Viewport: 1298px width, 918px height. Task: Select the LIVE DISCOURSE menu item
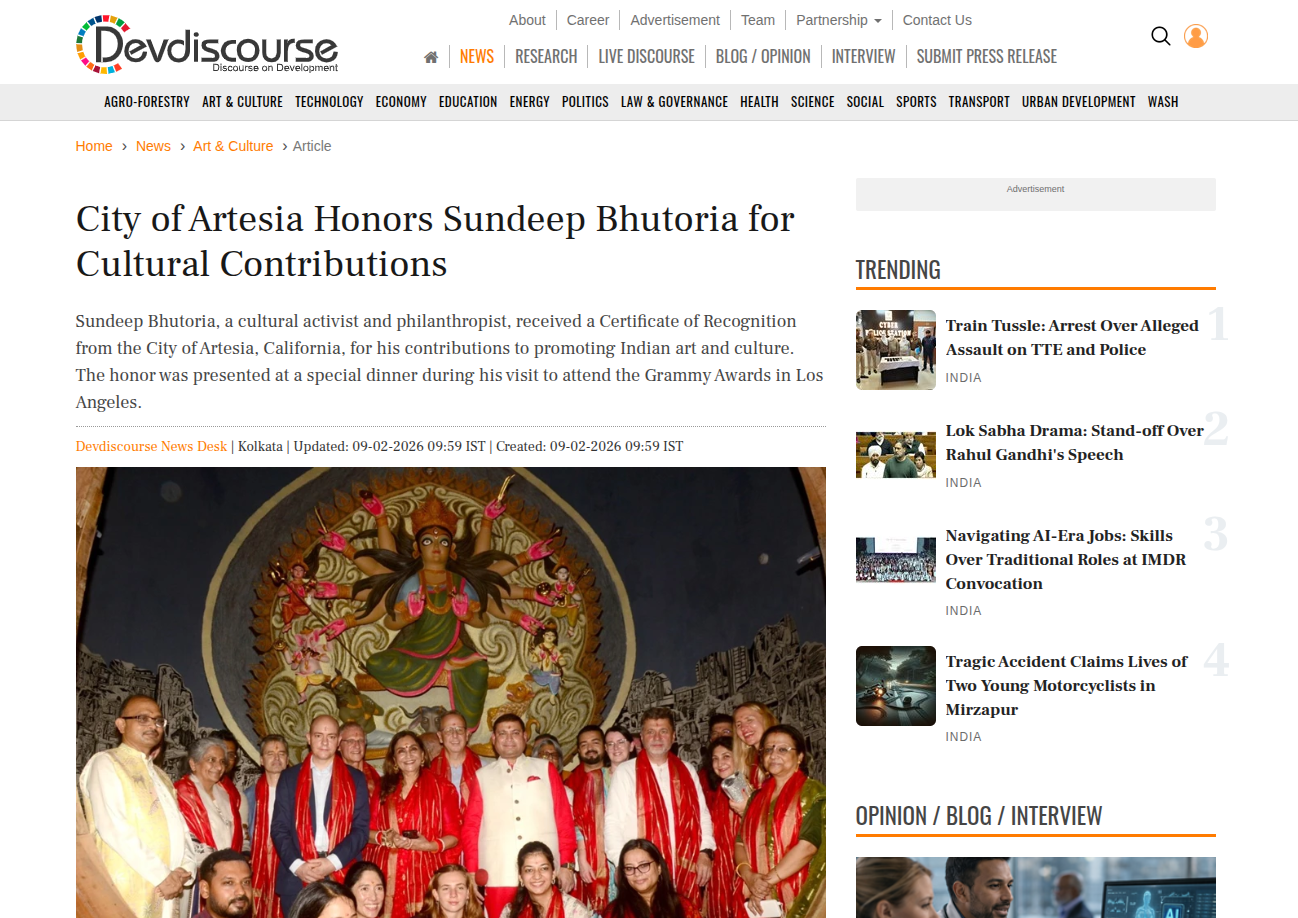(x=646, y=57)
